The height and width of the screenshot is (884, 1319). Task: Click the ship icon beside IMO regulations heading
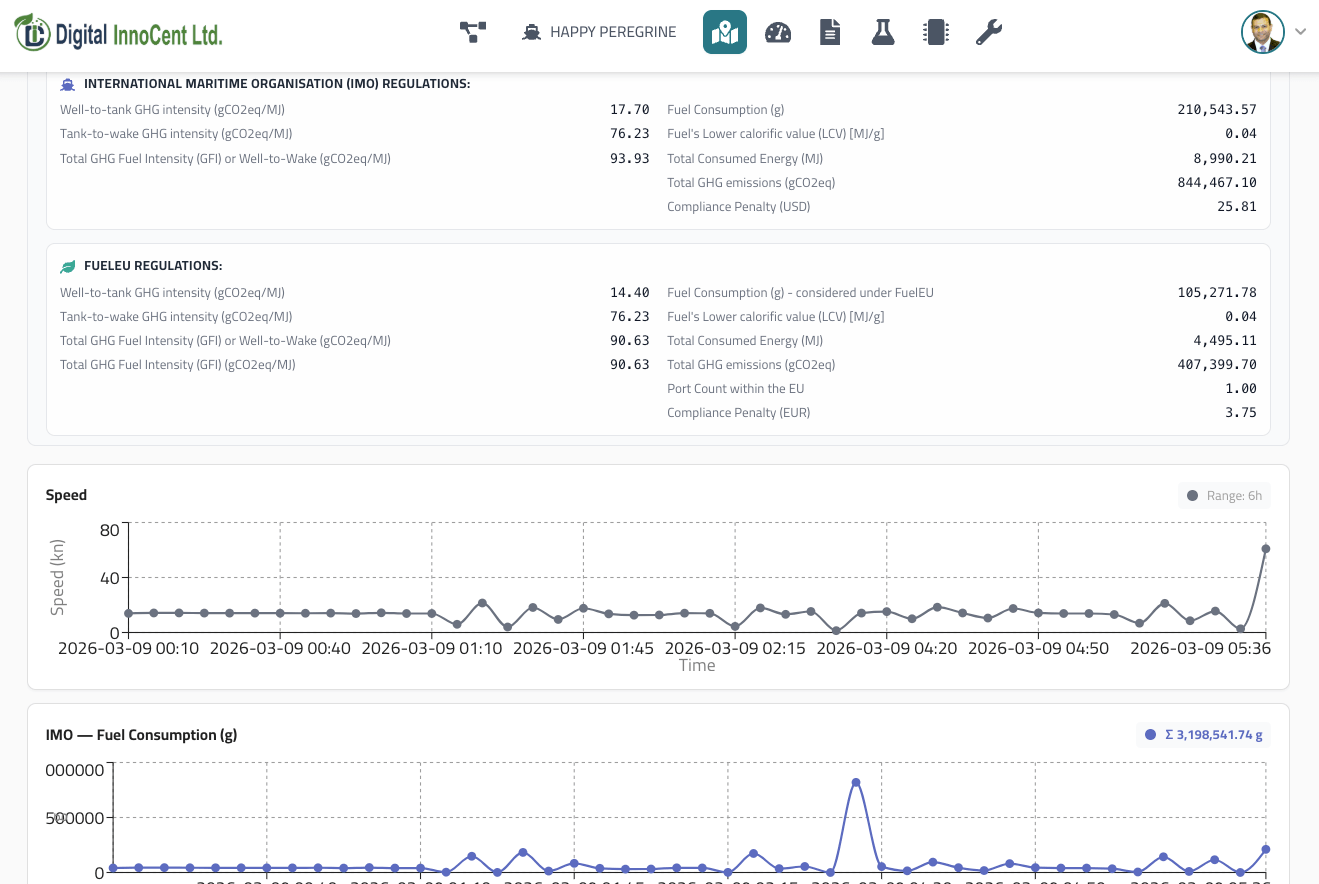click(68, 84)
